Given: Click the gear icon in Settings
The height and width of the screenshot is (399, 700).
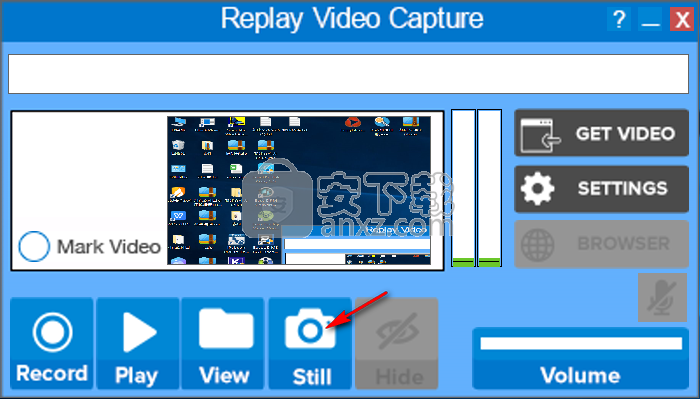Looking at the screenshot, I should click(538, 189).
